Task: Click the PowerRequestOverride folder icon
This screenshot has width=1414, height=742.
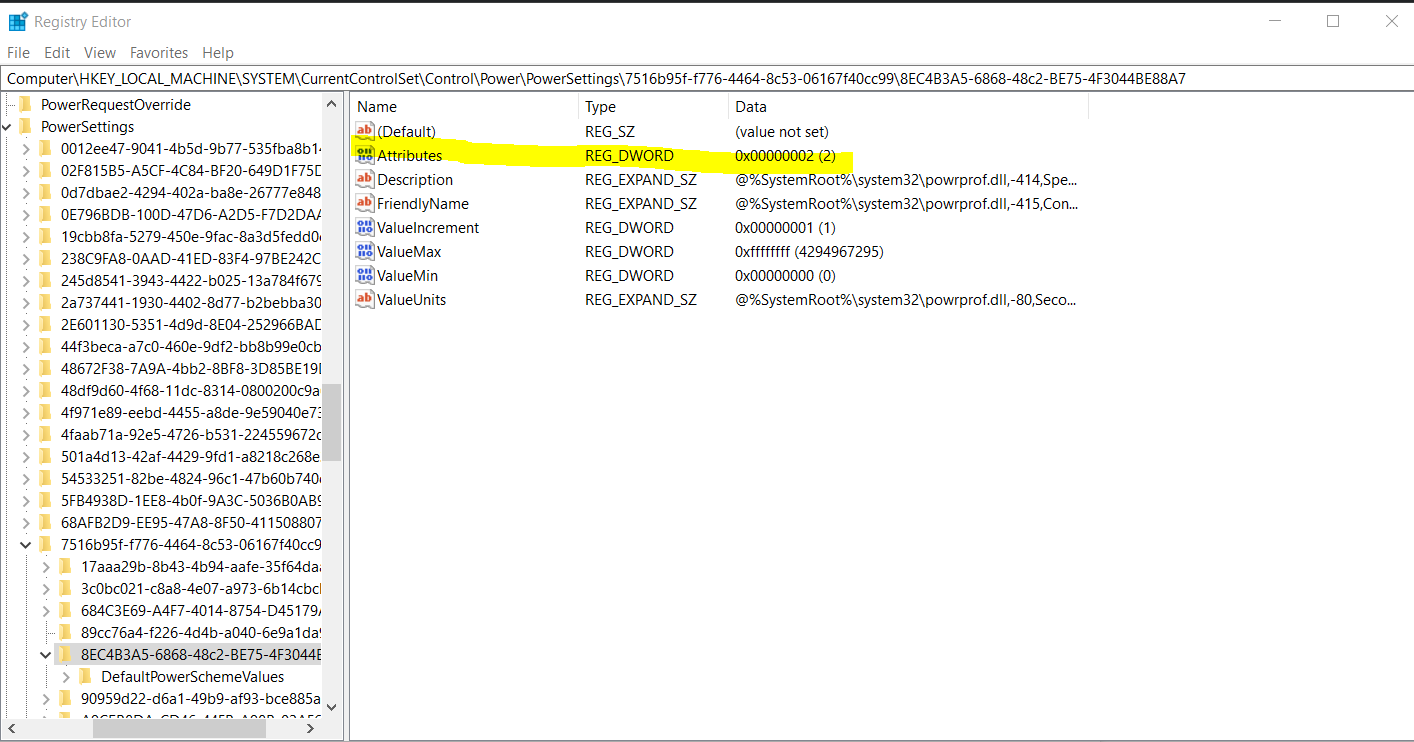Action: [25, 105]
